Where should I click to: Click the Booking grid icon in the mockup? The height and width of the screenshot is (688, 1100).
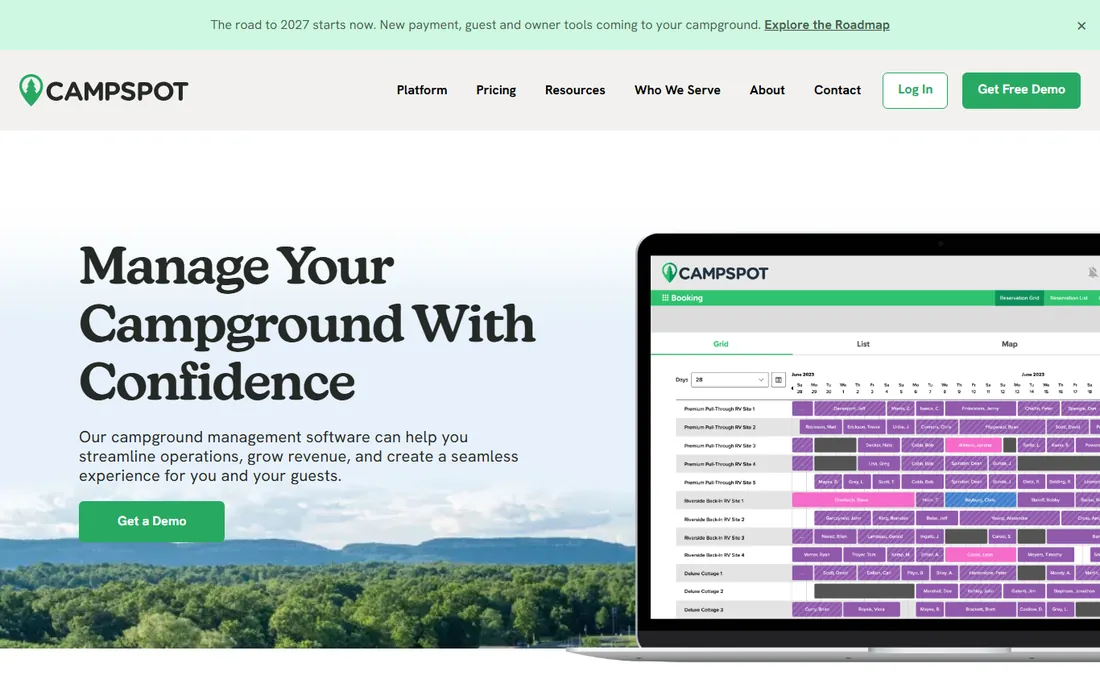tap(665, 298)
